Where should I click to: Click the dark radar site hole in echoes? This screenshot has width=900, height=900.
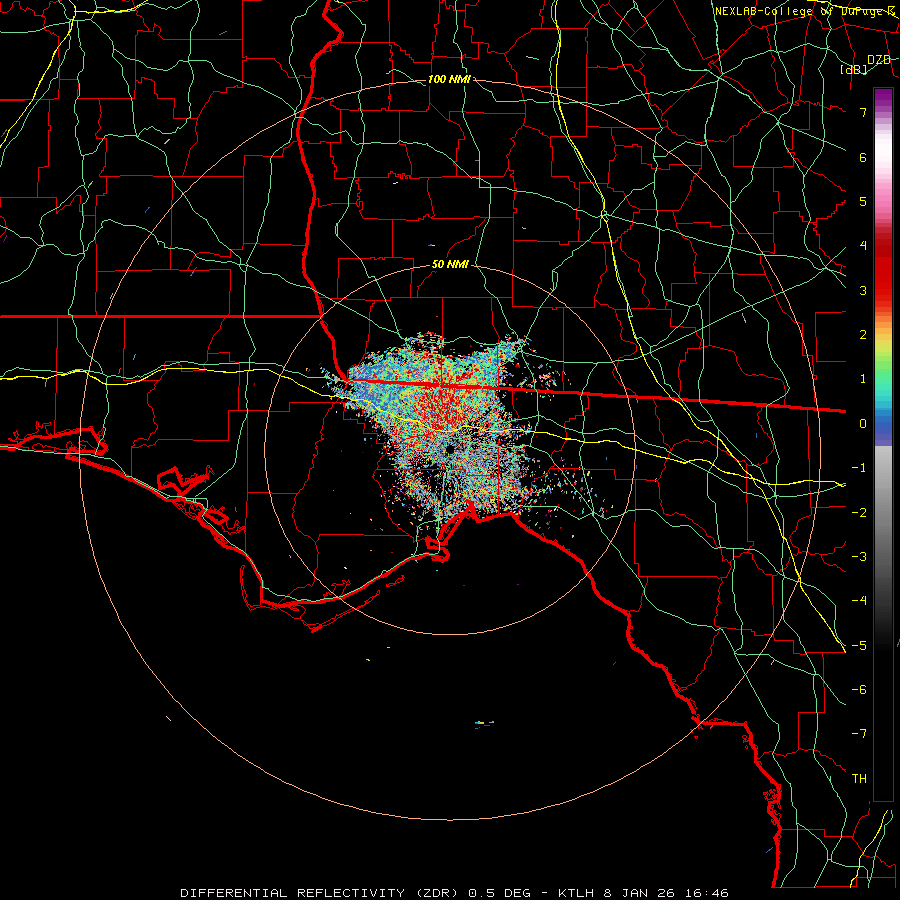click(450, 449)
